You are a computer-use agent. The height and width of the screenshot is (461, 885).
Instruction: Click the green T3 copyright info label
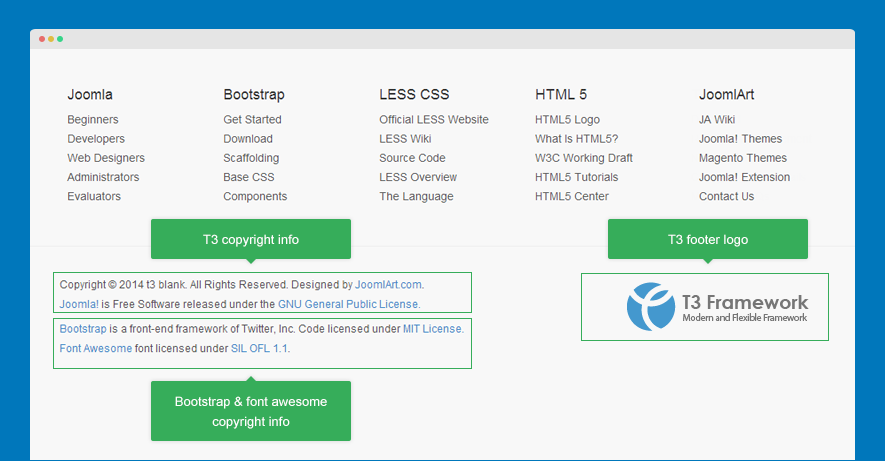pyautogui.click(x=250, y=240)
